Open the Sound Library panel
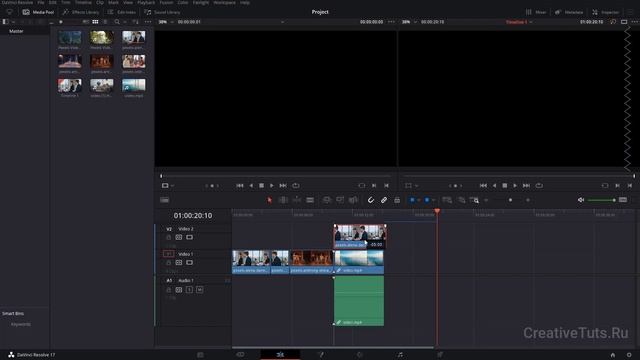 pyautogui.click(x=162, y=12)
